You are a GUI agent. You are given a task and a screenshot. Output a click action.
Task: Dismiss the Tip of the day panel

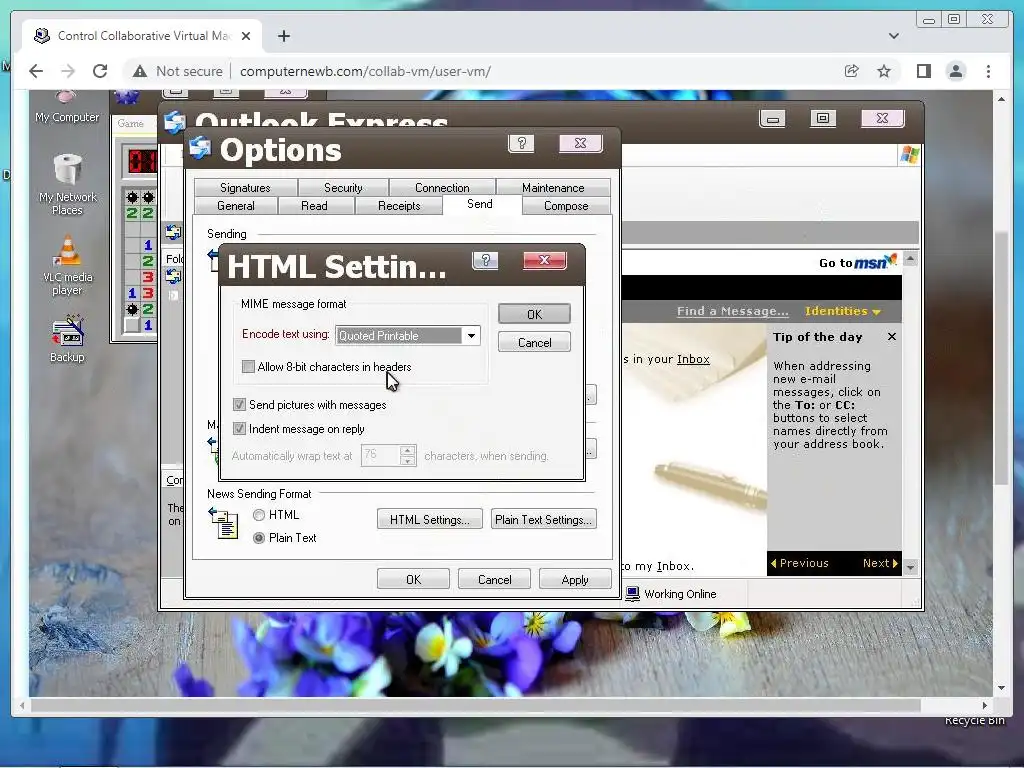click(891, 337)
